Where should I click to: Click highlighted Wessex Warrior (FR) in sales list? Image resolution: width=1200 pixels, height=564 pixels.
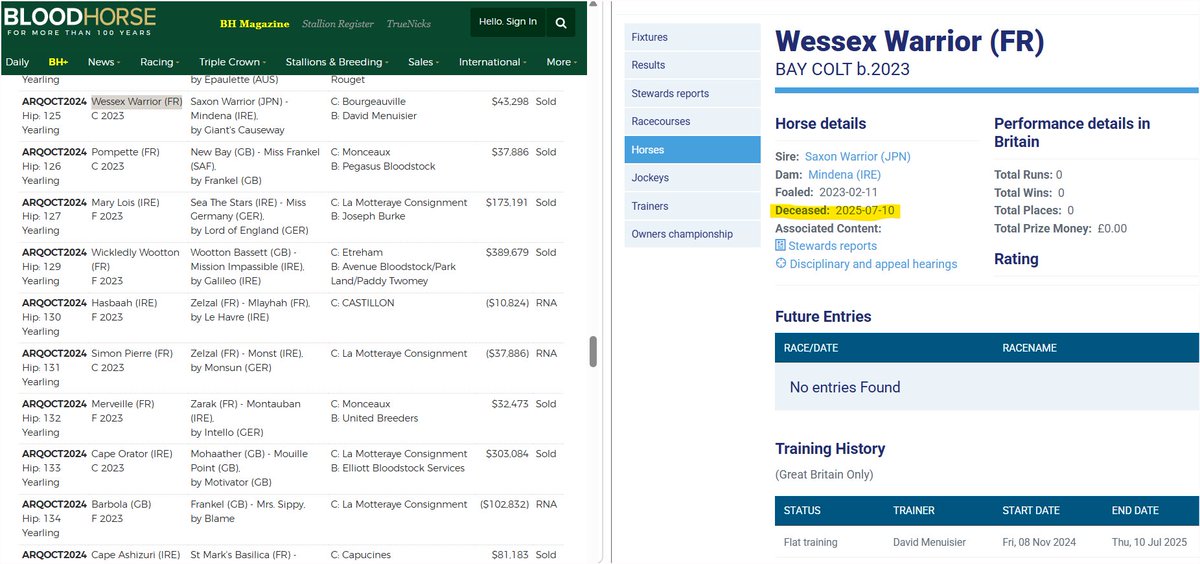tap(137, 102)
